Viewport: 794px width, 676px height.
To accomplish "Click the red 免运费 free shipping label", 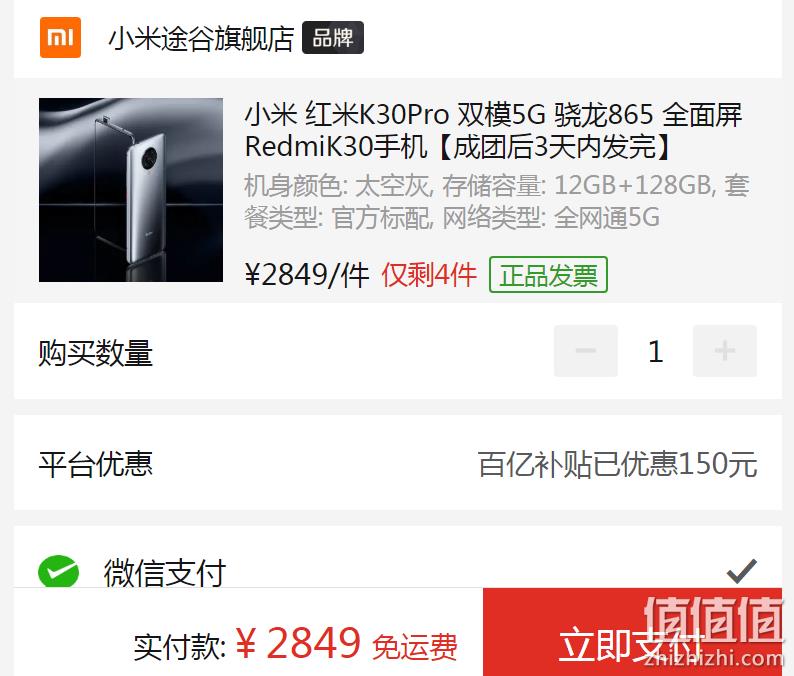I will 415,647.
